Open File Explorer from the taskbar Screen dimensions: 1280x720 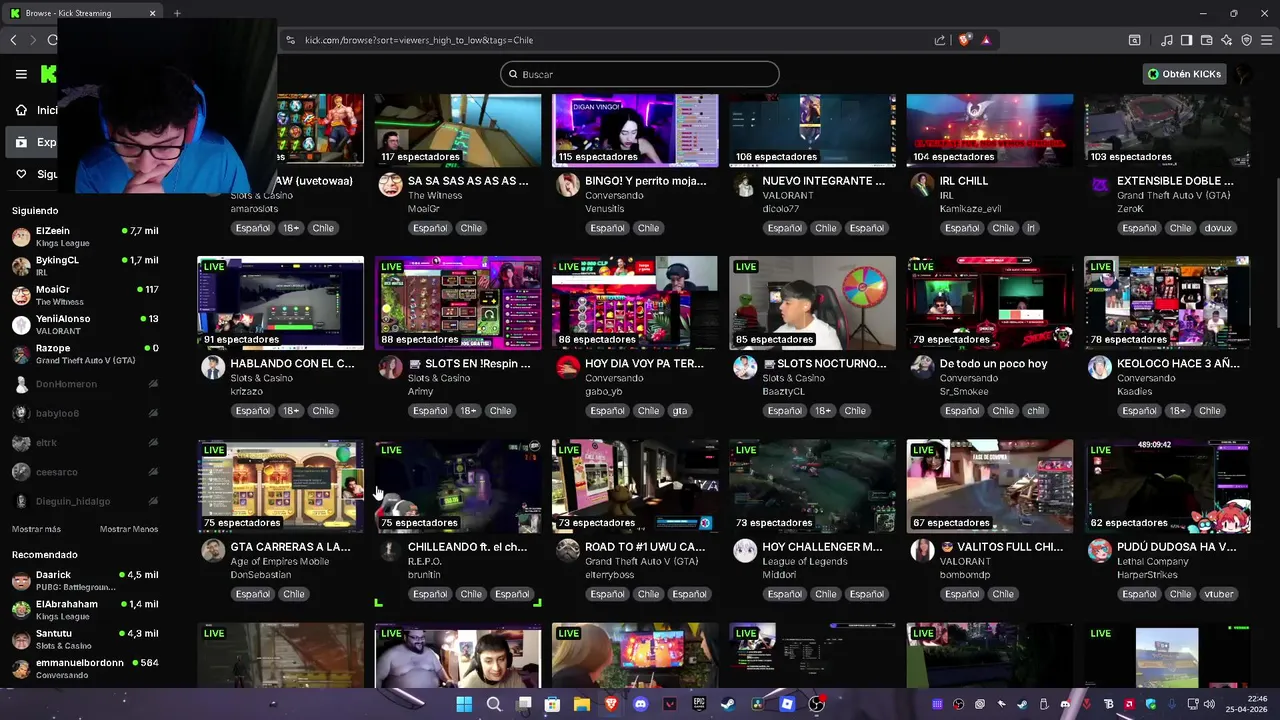click(582, 704)
